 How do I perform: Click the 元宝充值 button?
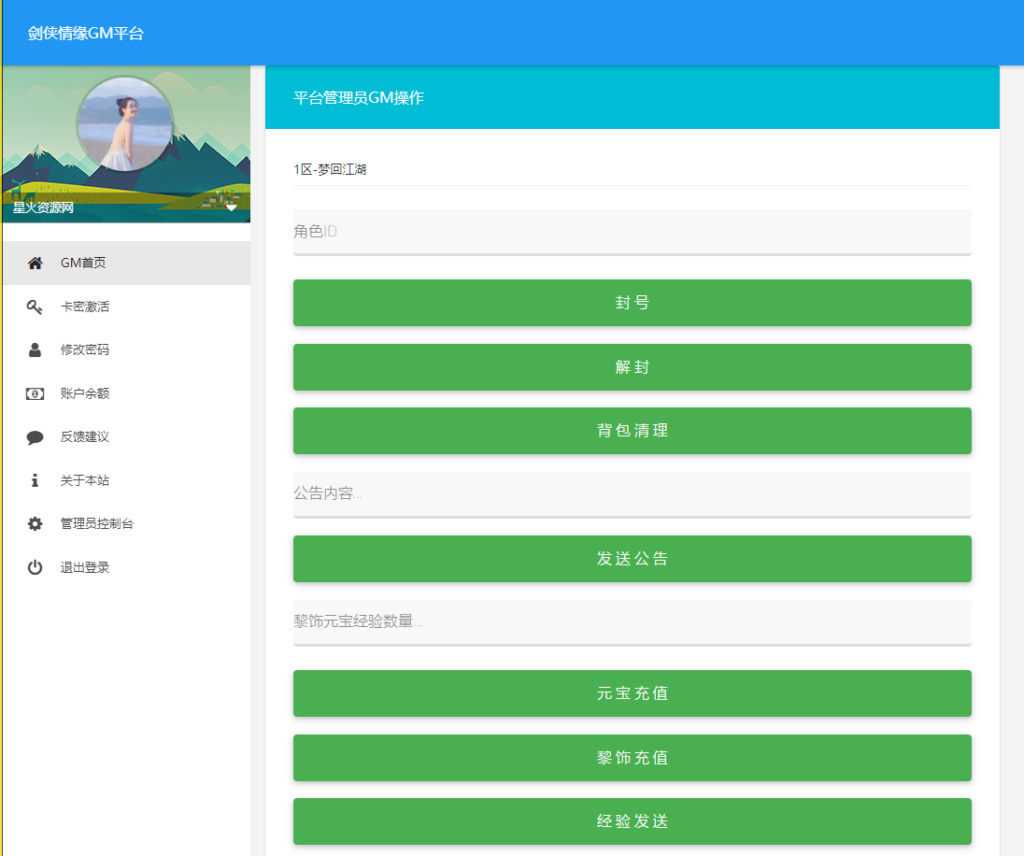coord(631,693)
